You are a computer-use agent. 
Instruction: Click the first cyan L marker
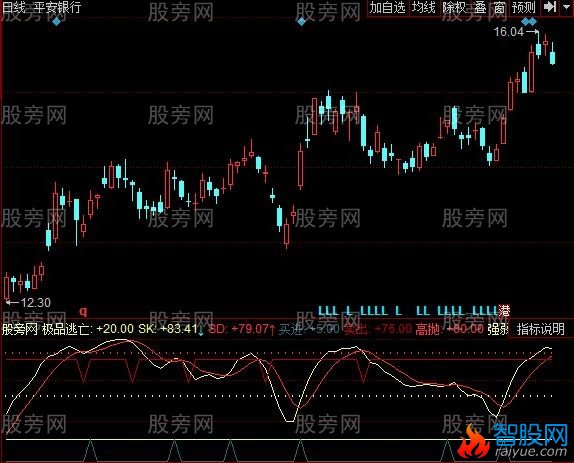tap(322, 311)
